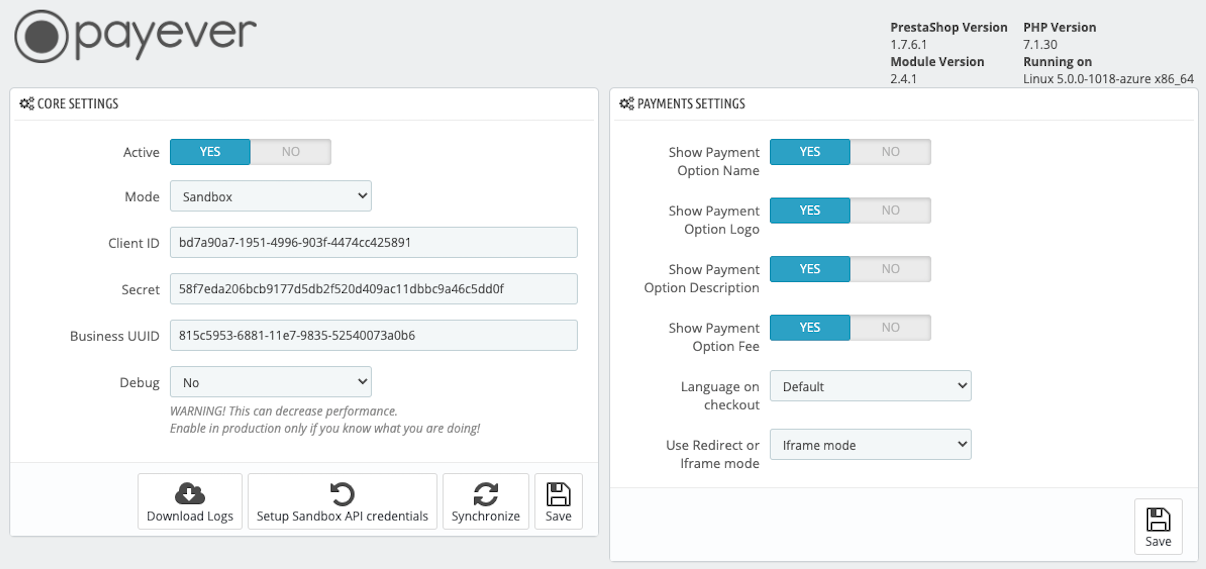Screen dimensions: 1206x569
Task: Click the Show Payment Option Fee label
Action: click(x=714, y=337)
